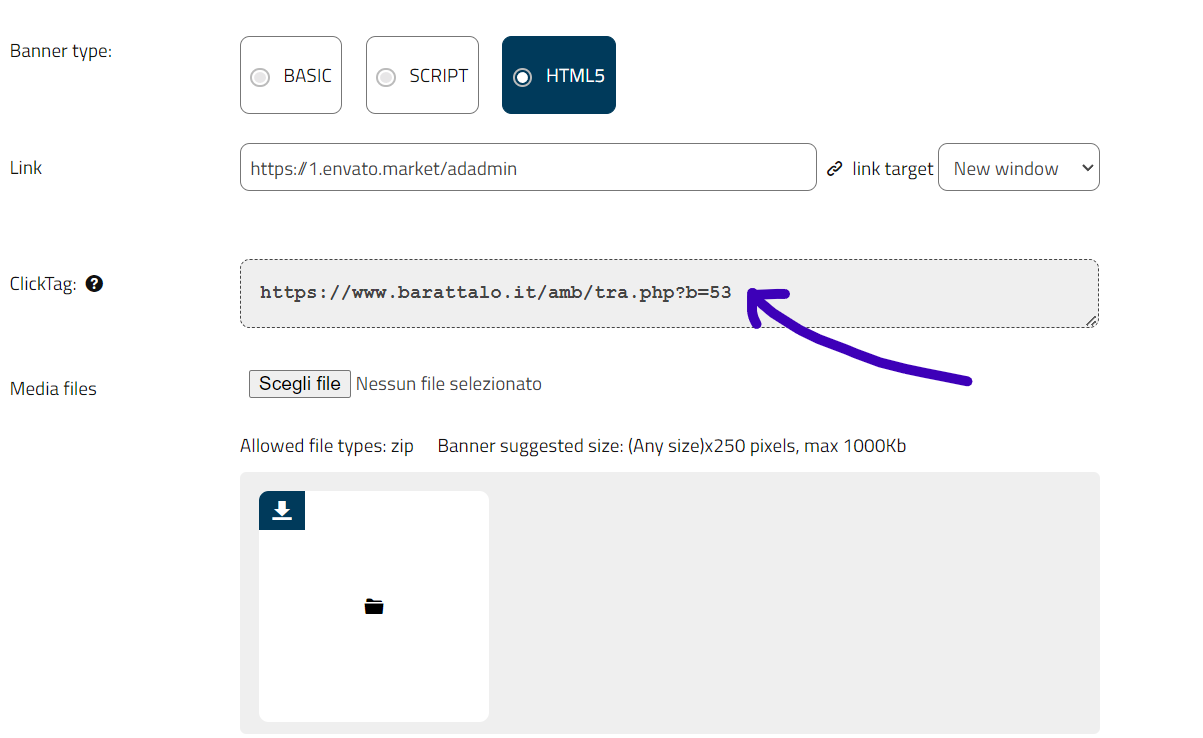The image size is (1203, 738).
Task: Click the "Media files" field label
Action: 53,389
